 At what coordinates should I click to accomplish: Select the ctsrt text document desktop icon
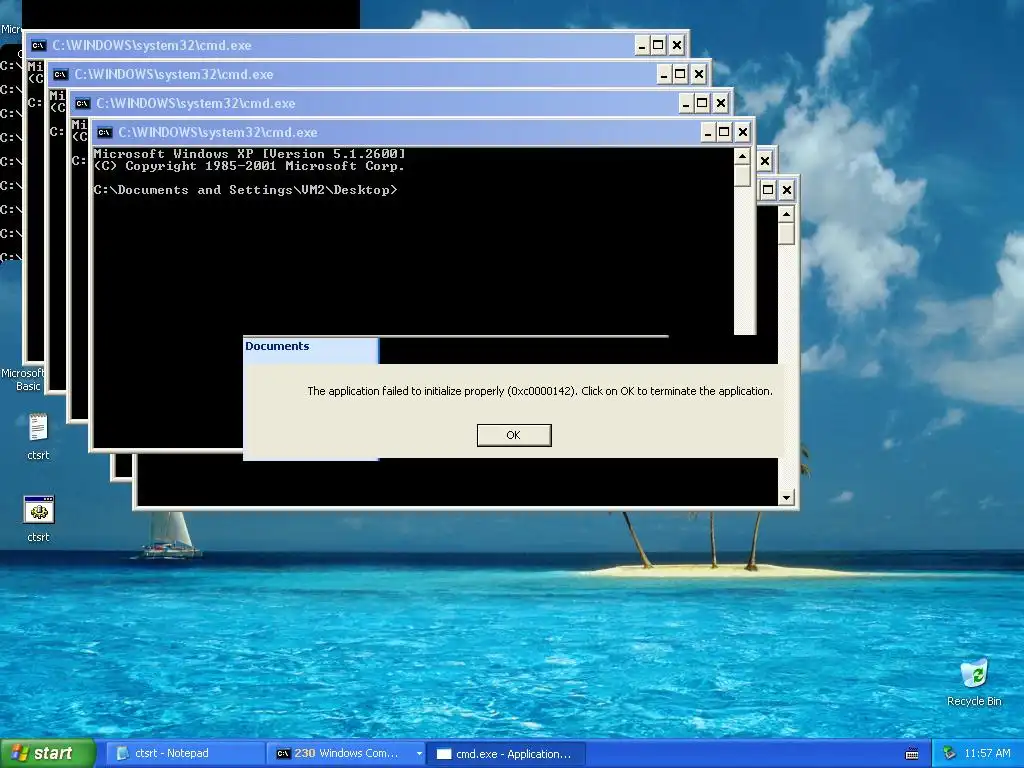coord(38,436)
